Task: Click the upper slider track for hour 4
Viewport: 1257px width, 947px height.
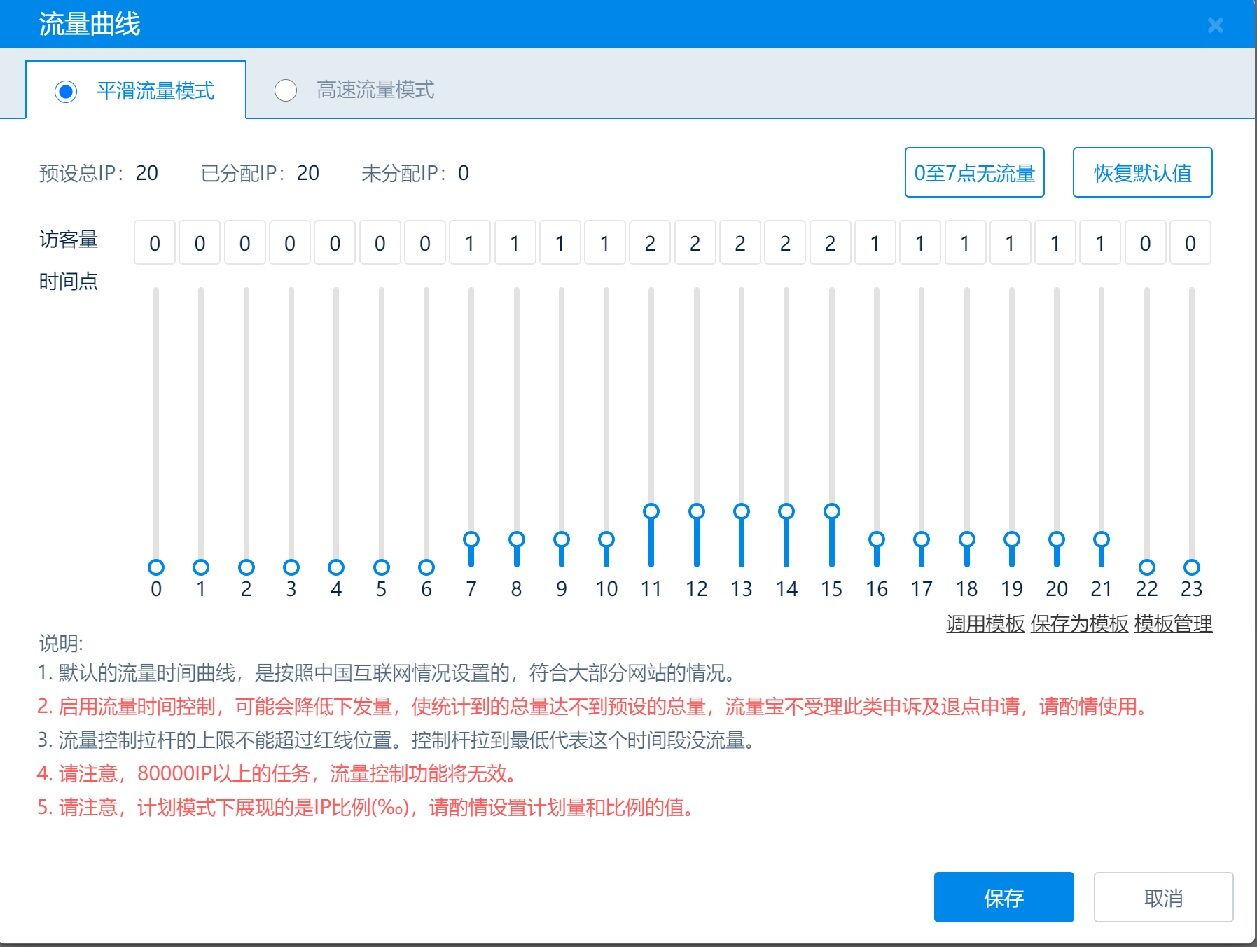Action: coord(336,380)
